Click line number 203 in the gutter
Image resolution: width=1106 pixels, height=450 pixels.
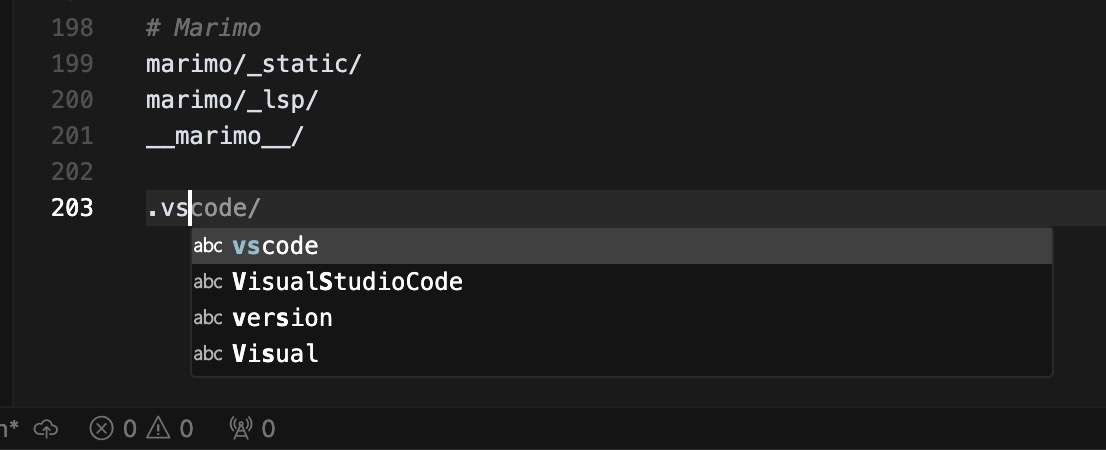(x=72, y=208)
